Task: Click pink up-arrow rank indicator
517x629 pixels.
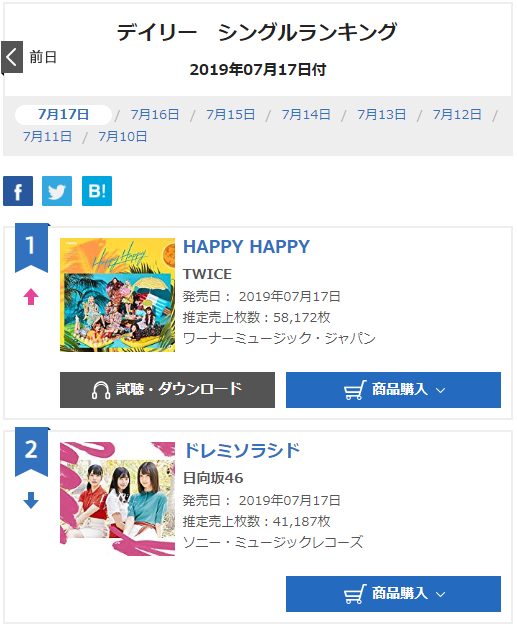Action: pos(31,297)
